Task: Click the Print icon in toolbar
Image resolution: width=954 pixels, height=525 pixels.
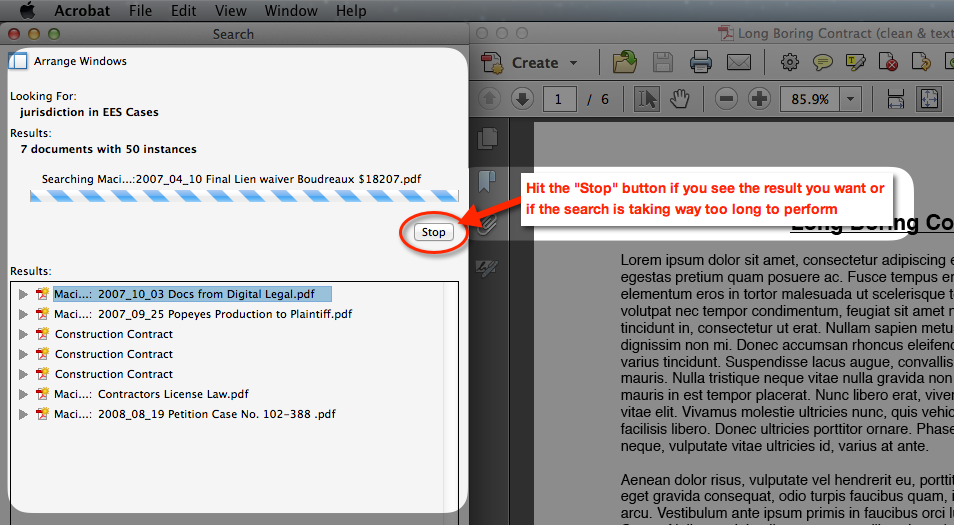Action: click(x=700, y=62)
